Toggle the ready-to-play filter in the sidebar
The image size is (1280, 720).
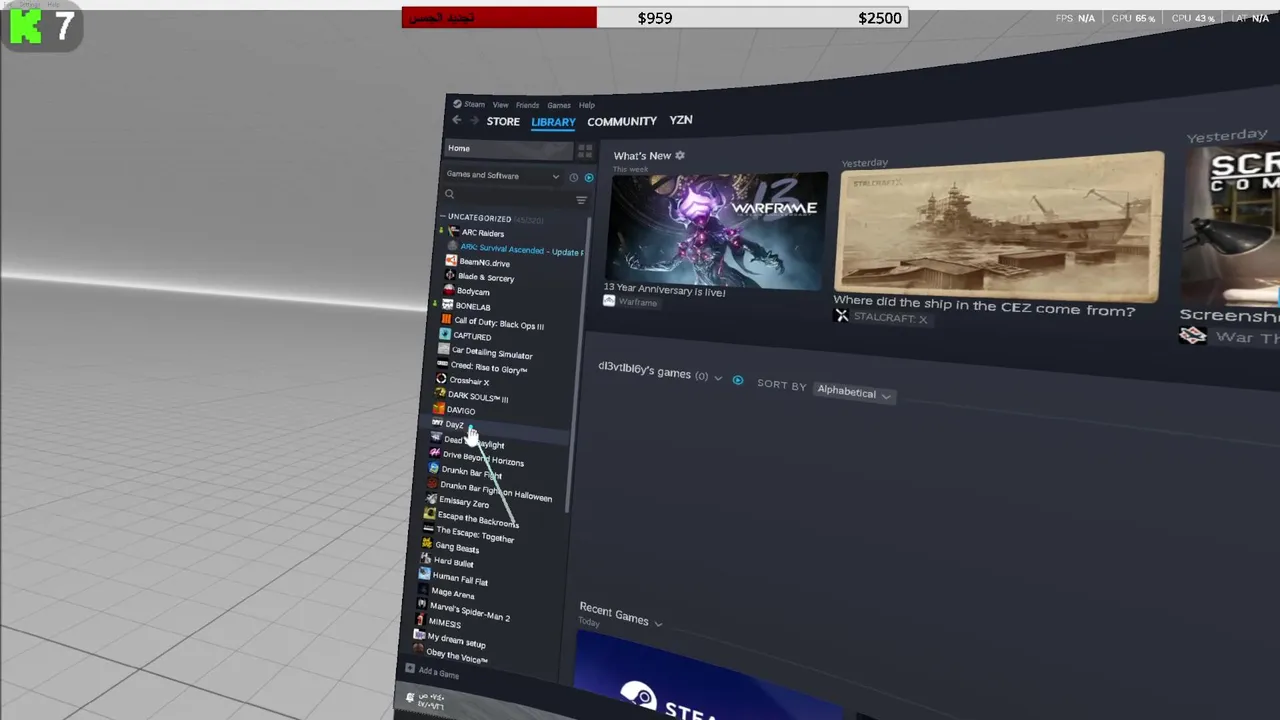pyautogui.click(x=588, y=177)
